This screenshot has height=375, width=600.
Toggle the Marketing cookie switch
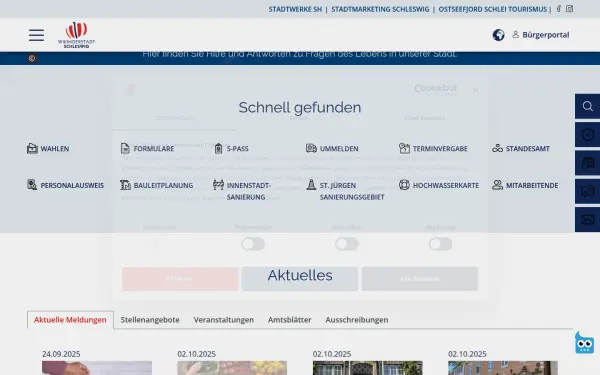[440, 244]
